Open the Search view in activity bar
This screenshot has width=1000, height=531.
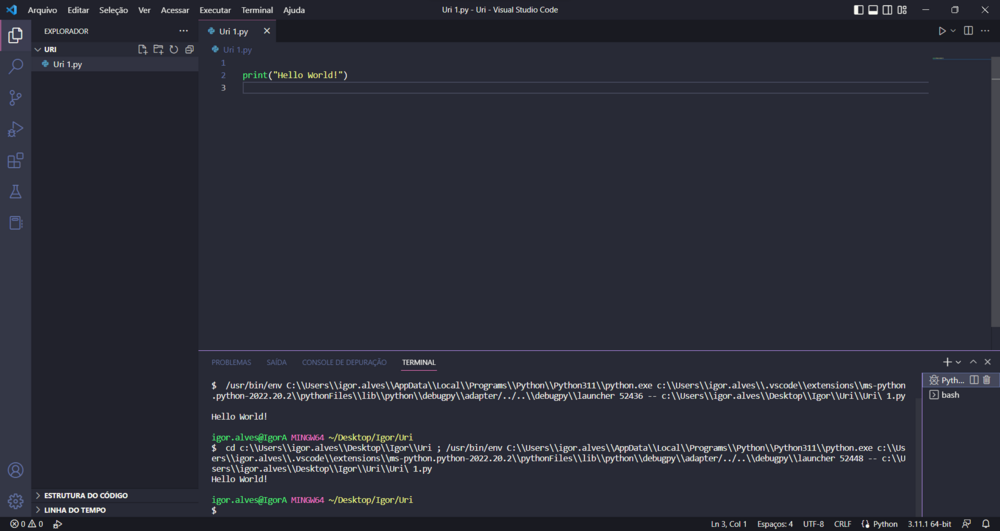click(15, 67)
